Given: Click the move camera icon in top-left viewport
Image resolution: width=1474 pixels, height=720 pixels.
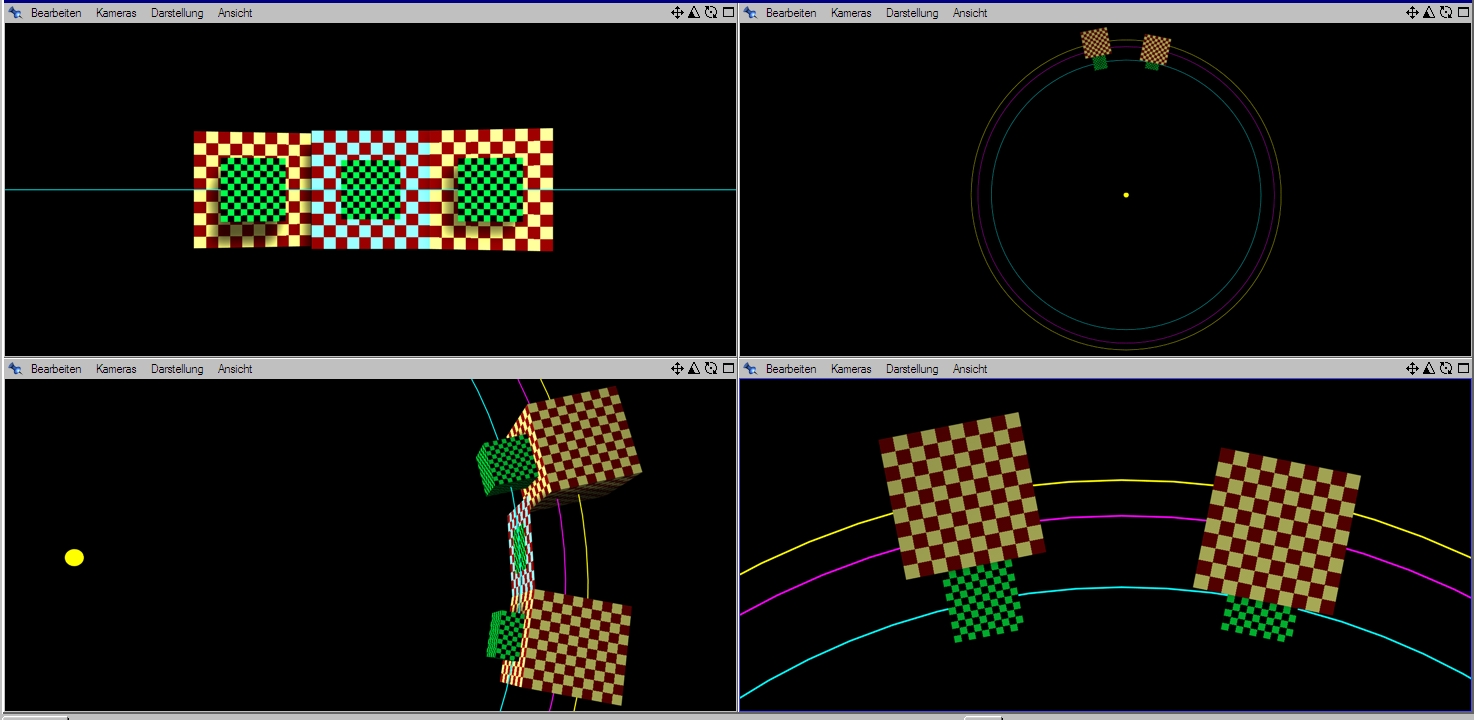Looking at the screenshot, I should click(677, 13).
